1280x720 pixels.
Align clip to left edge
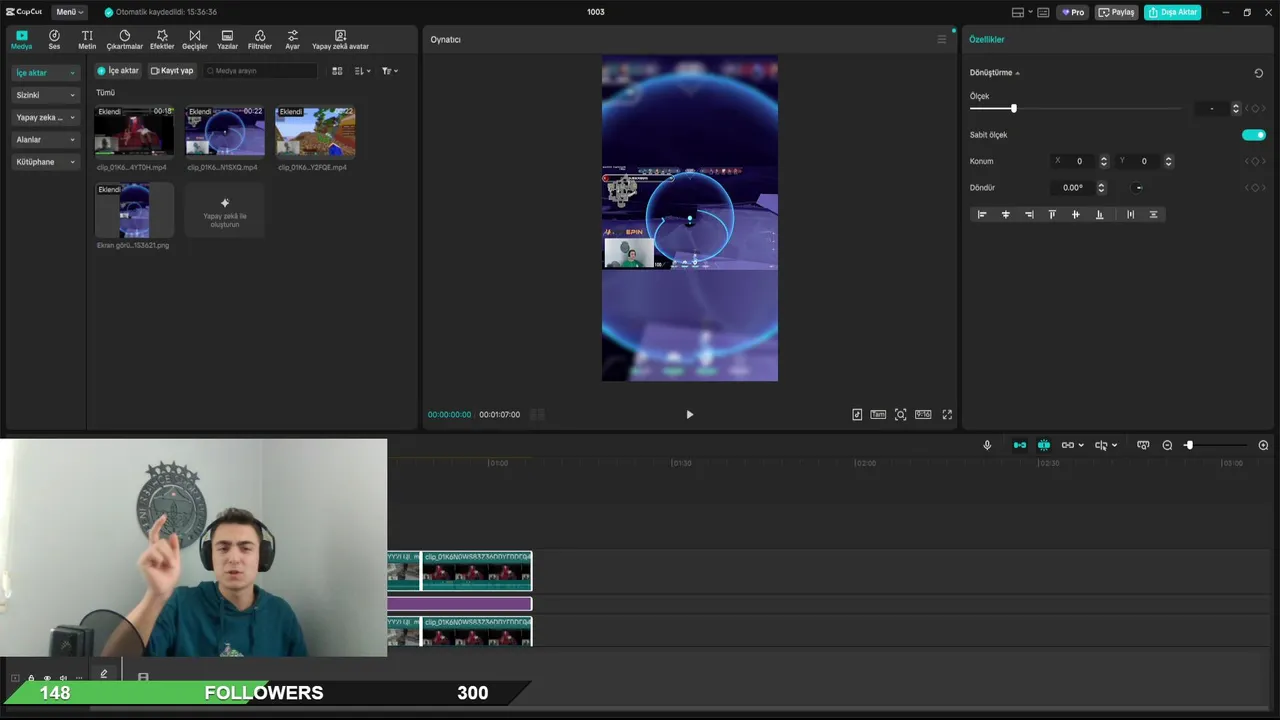pos(982,214)
